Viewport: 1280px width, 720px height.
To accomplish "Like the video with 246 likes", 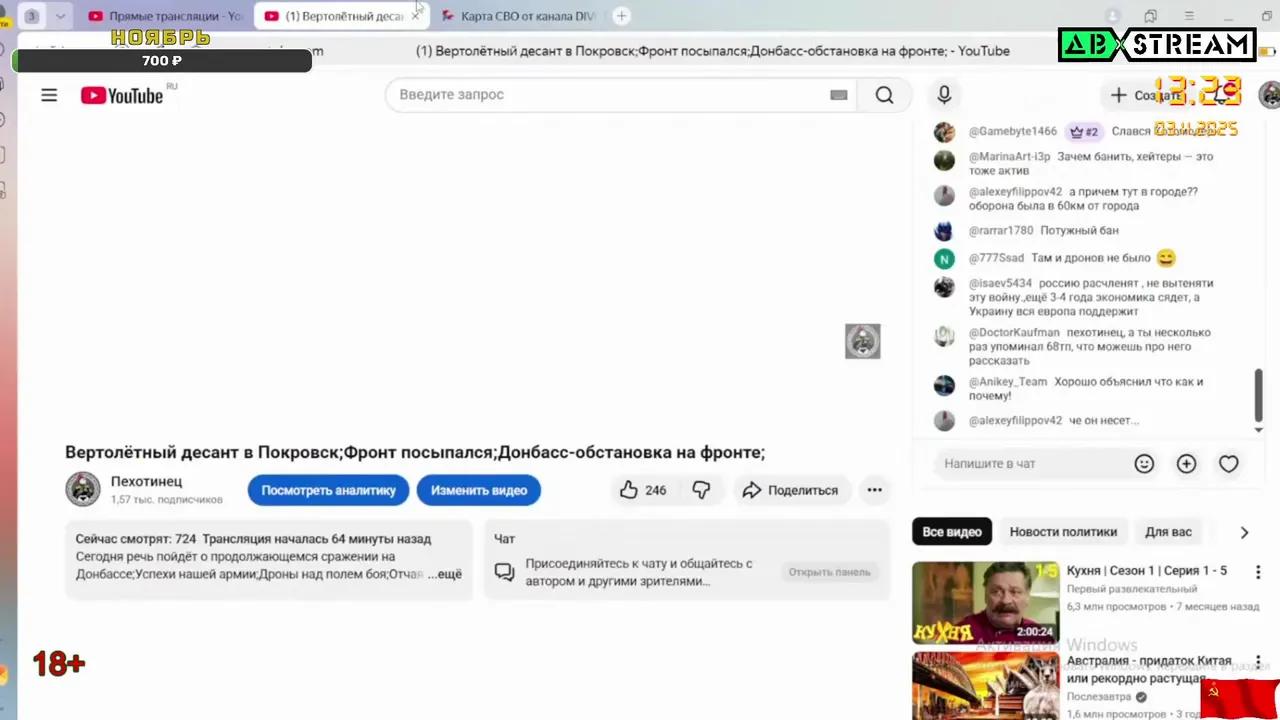I will tap(643, 490).
